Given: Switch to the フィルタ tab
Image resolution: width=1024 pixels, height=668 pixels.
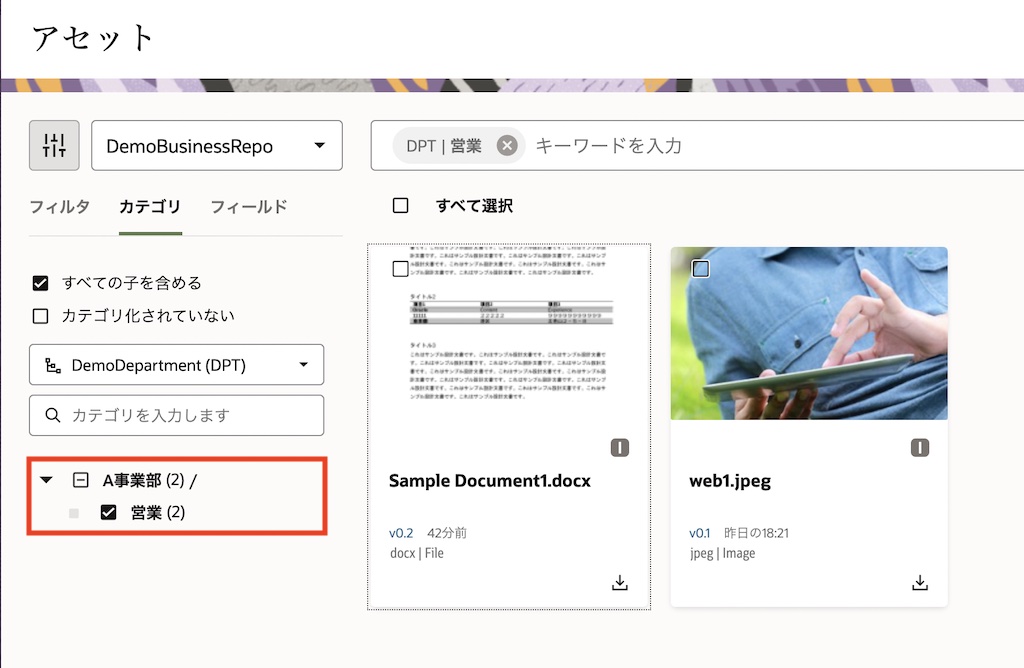Looking at the screenshot, I should (x=60, y=207).
